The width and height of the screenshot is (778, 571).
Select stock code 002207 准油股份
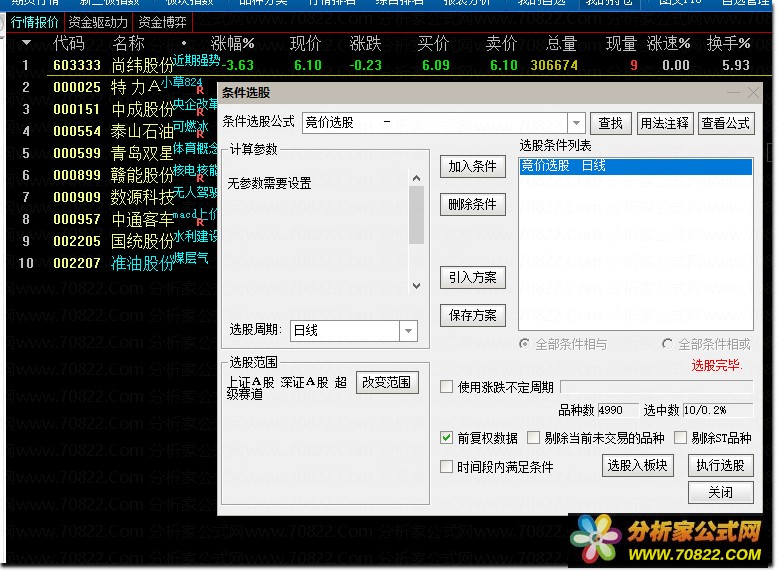pos(77,263)
